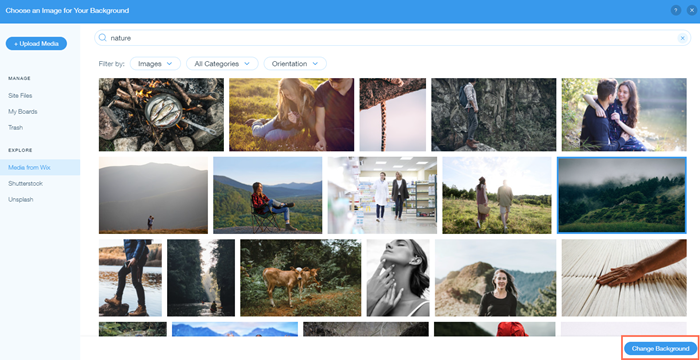
Task: Browse Shutterstock images
Action: pos(25,184)
